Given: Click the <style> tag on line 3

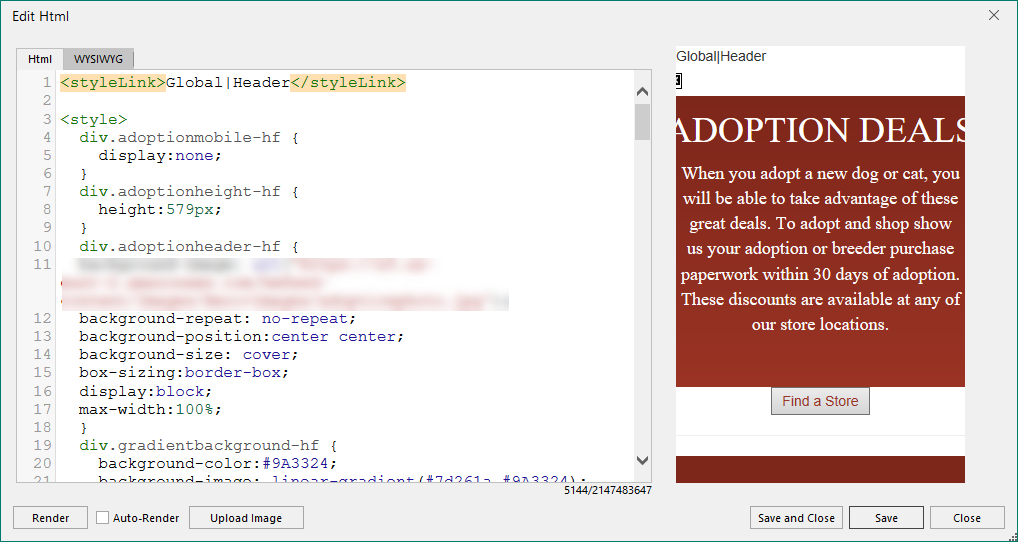Looking at the screenshot, I should pos(93,119).
